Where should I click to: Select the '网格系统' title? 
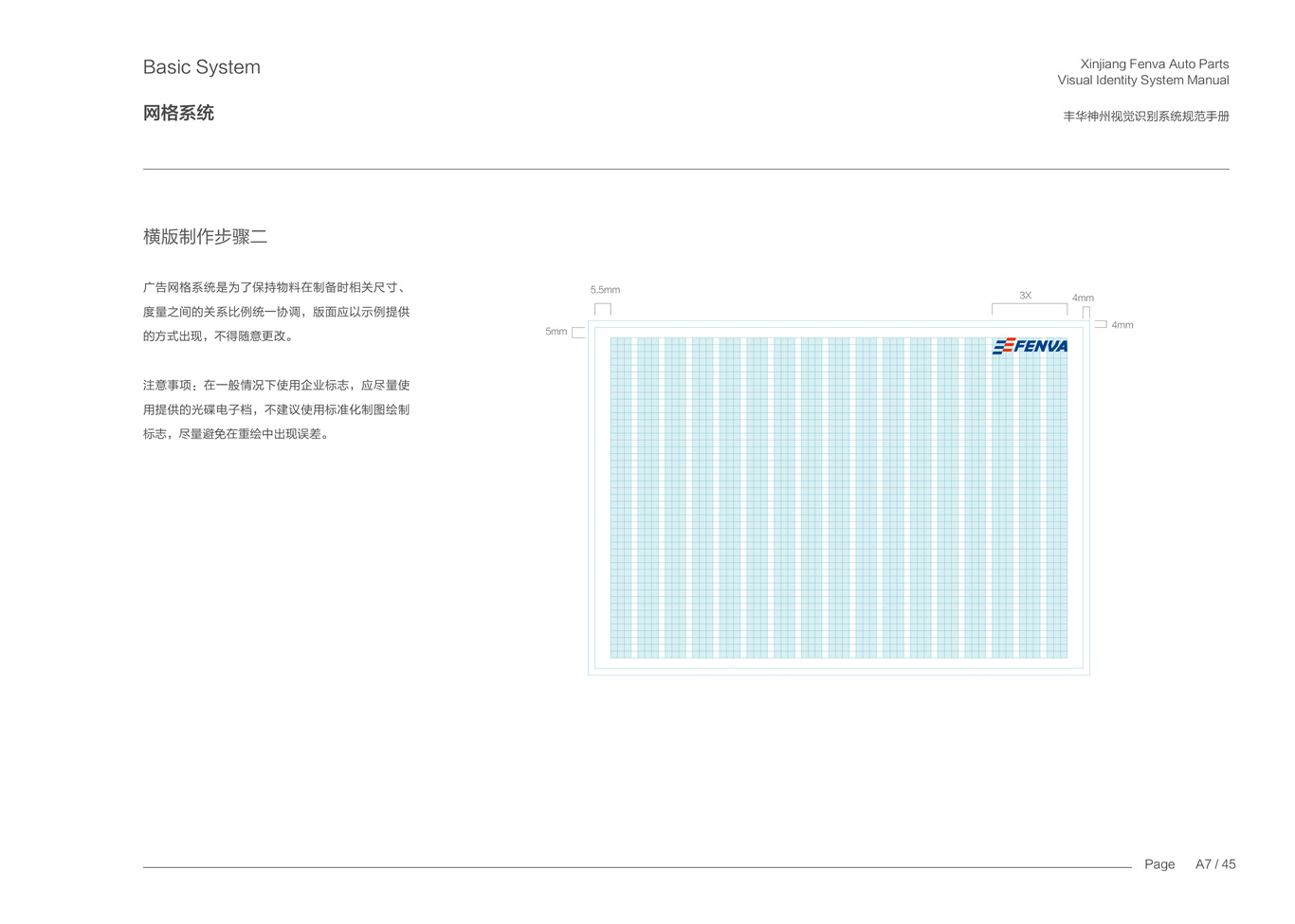coord(178,113)
